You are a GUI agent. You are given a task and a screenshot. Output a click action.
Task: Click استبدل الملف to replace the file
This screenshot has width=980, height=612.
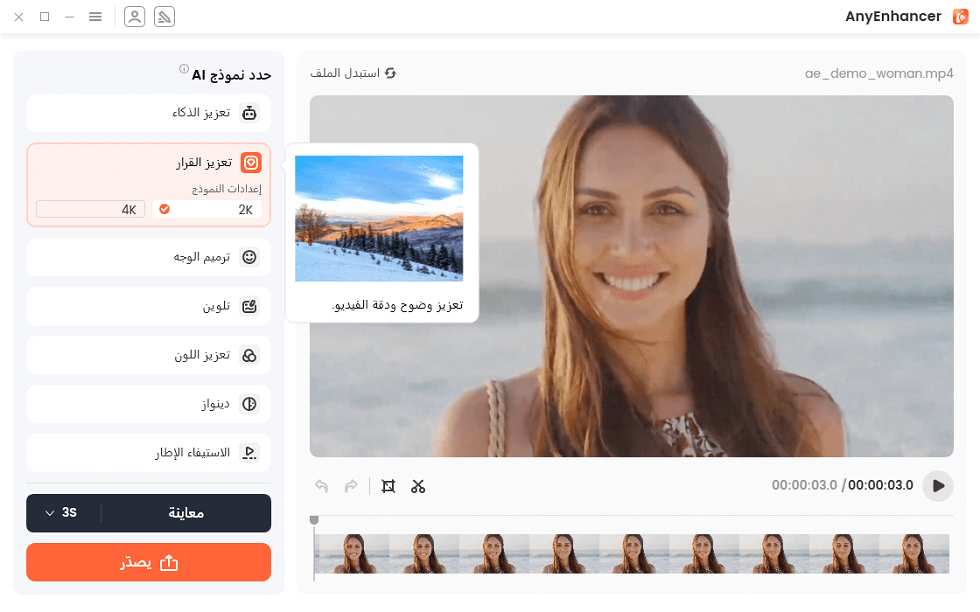(x=353, y=74)
